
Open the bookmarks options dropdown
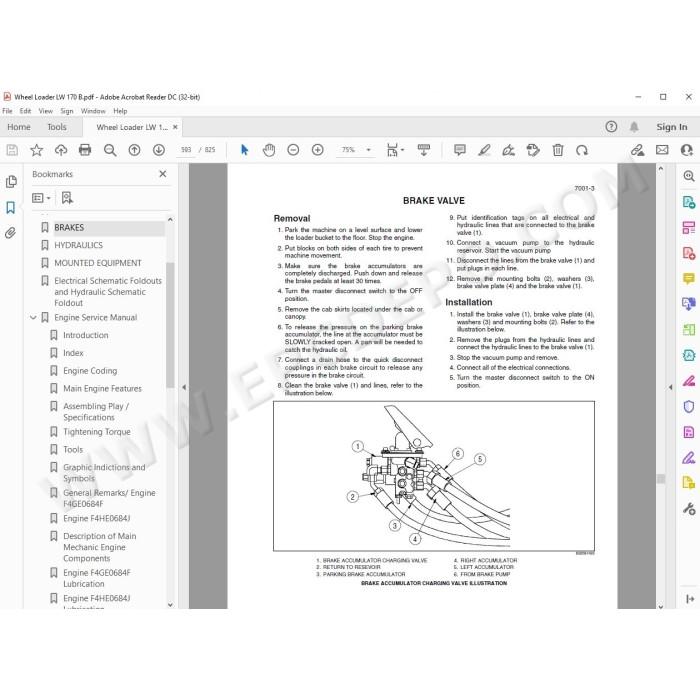pos(41,198)
